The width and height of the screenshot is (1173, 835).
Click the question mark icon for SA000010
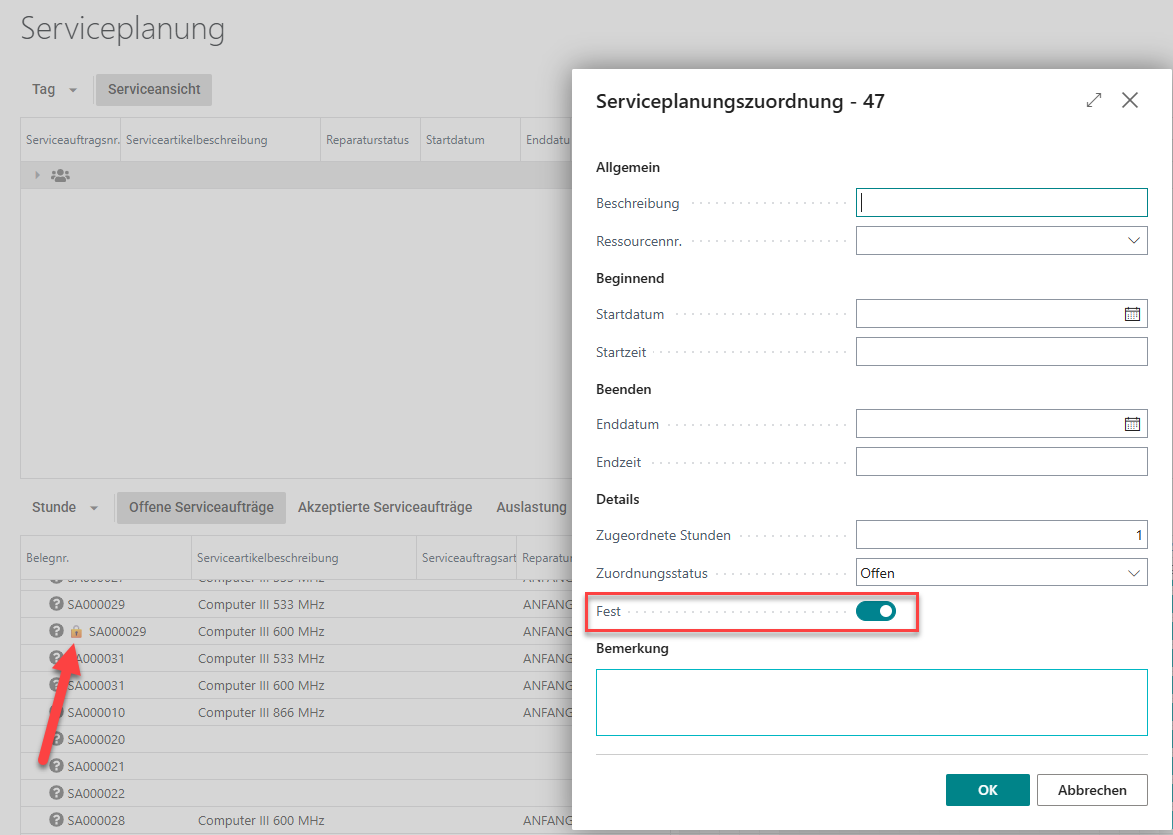[56, 712]
